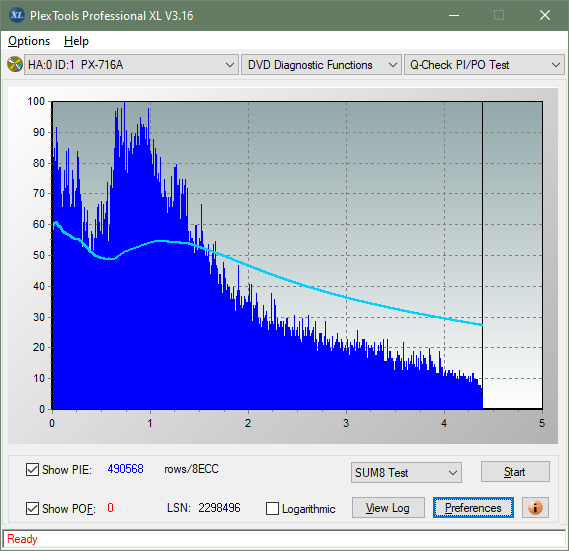Click the Start button
Screen dimensions: 569x551
click(515, 472)
